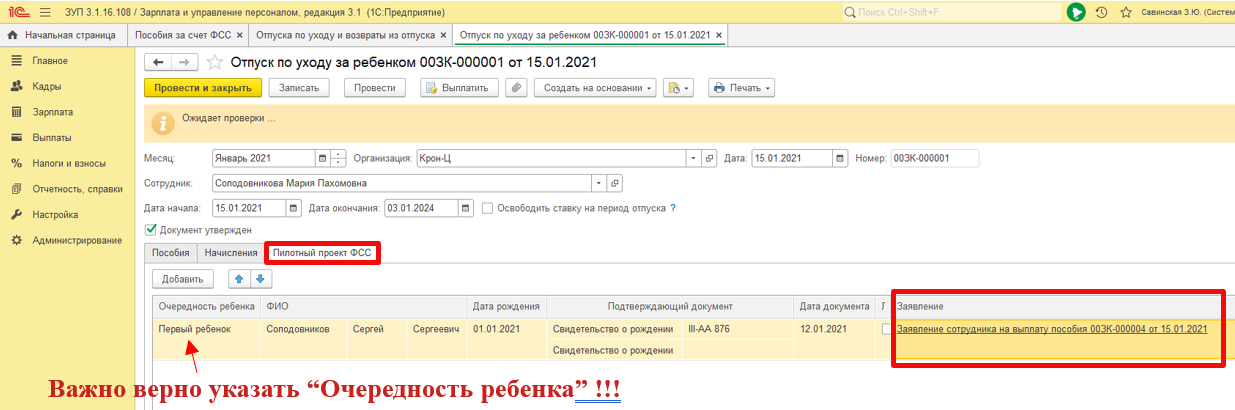Add document to favorites via star near title
This screenshot has width=1235, height=410.
point(214,62)
